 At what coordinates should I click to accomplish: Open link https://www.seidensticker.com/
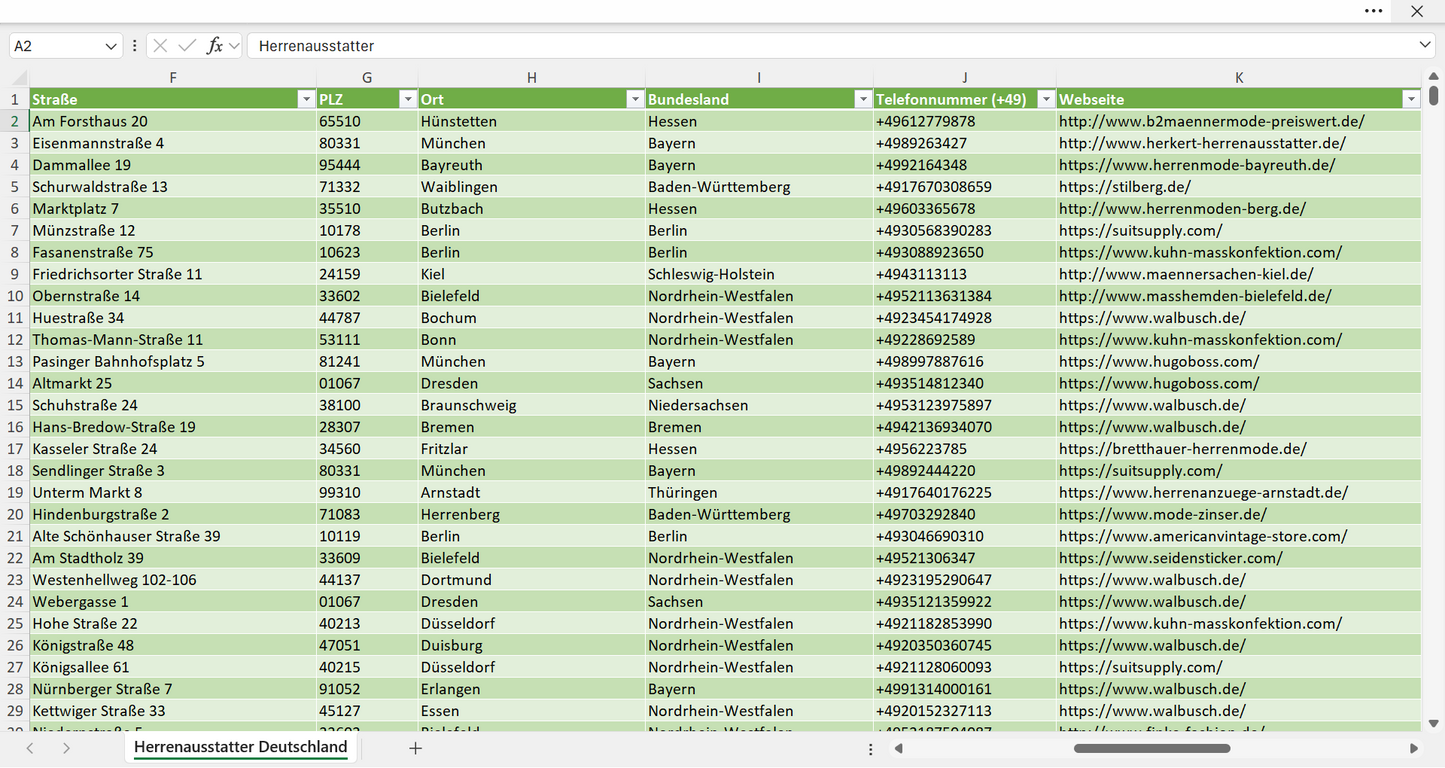point(1171,558)
